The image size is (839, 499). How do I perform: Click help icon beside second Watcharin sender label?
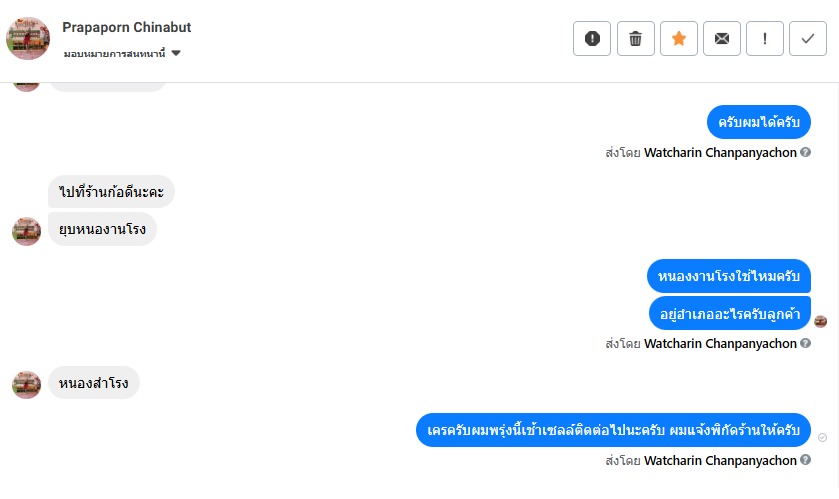[805, 343]
